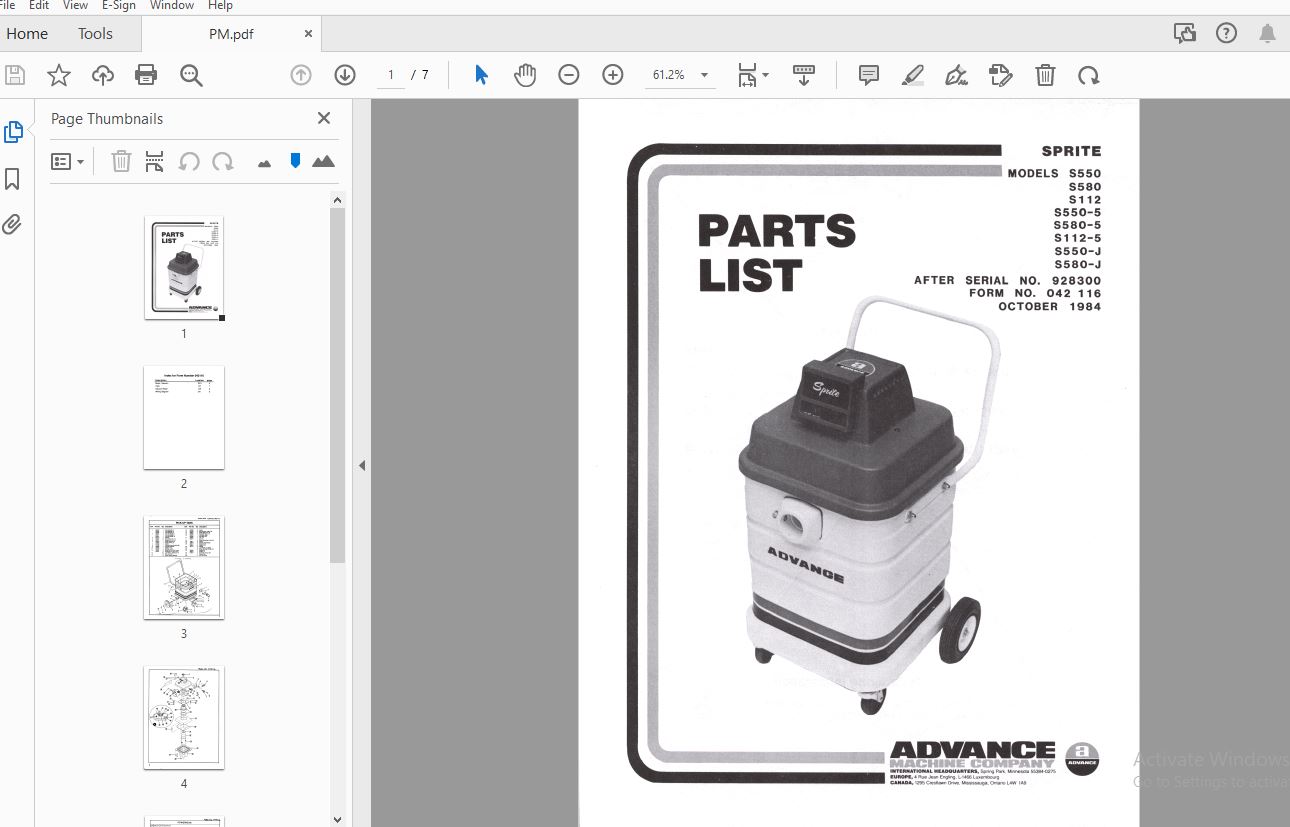Open the edit PDF stamp tool

click(1000, 75)
